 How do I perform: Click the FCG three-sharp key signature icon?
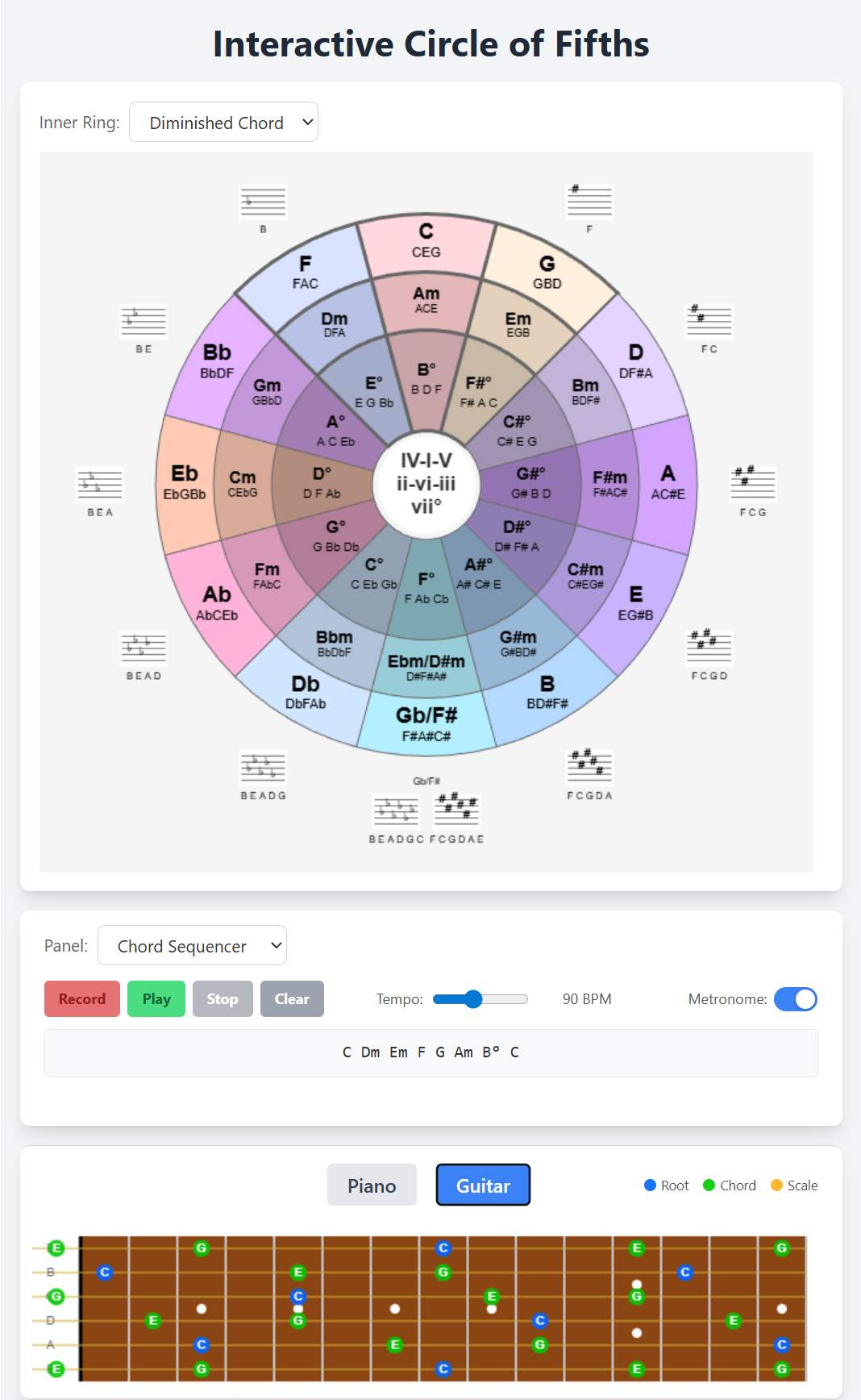click(x=752, y=484)
